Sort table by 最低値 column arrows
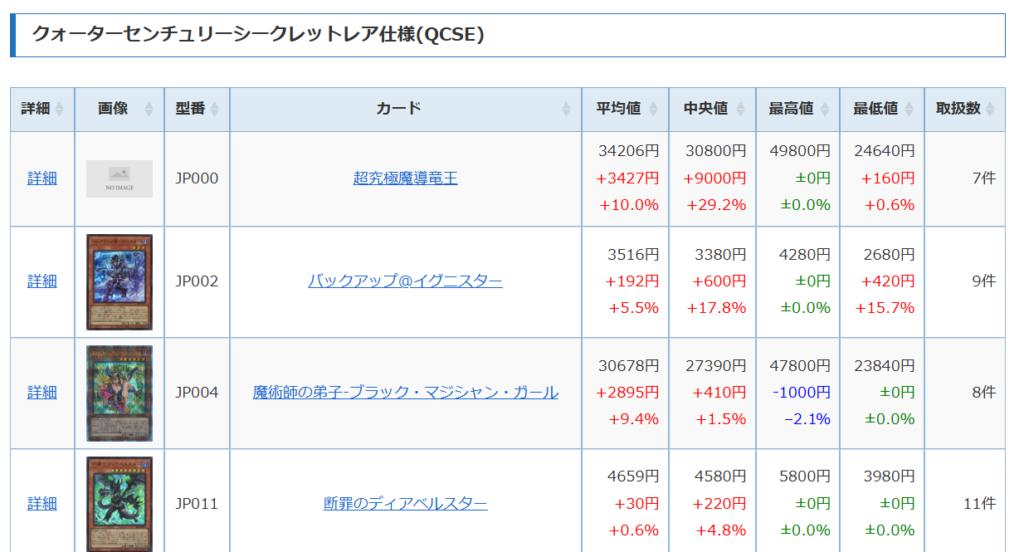The image size is (1024, 552). coord(909,109)
